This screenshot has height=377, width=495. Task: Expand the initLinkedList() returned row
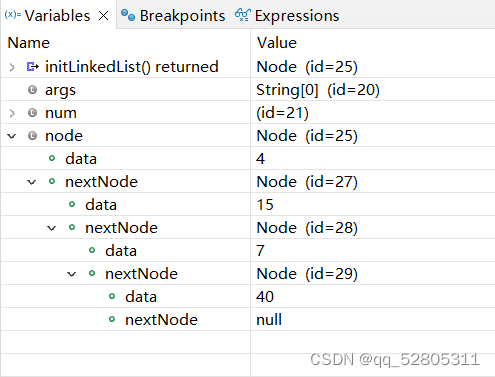(x=12, y=67)
